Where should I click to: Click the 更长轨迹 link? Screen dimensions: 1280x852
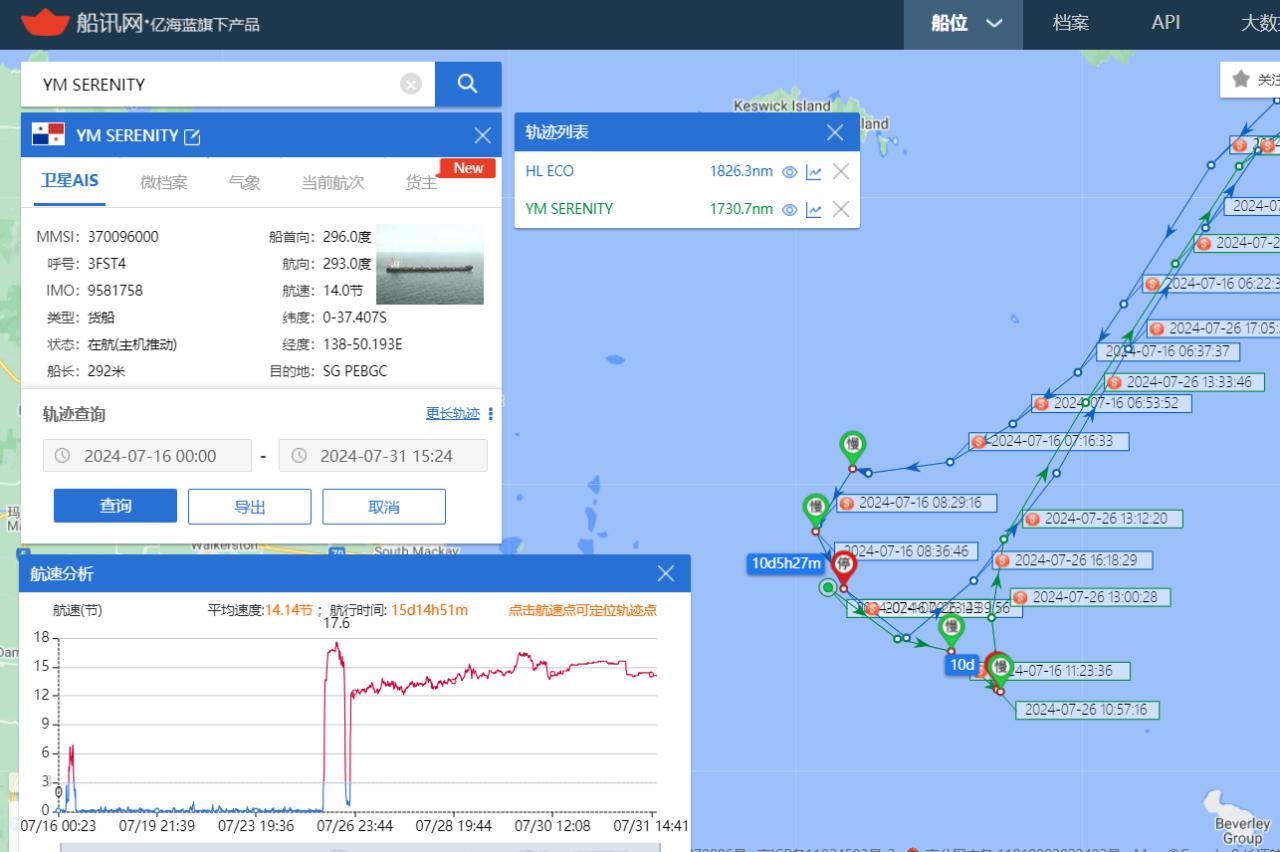[453, 414]
